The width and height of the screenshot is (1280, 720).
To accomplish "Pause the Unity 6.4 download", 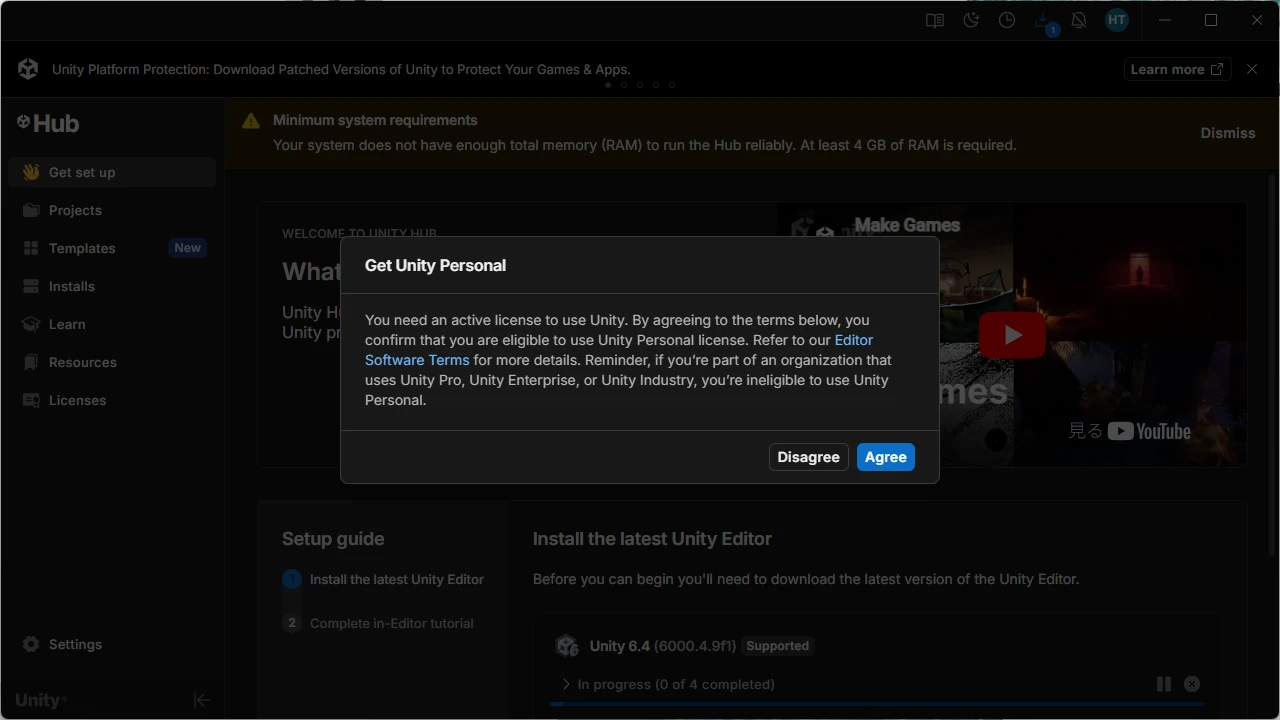I will [1164, 684].
